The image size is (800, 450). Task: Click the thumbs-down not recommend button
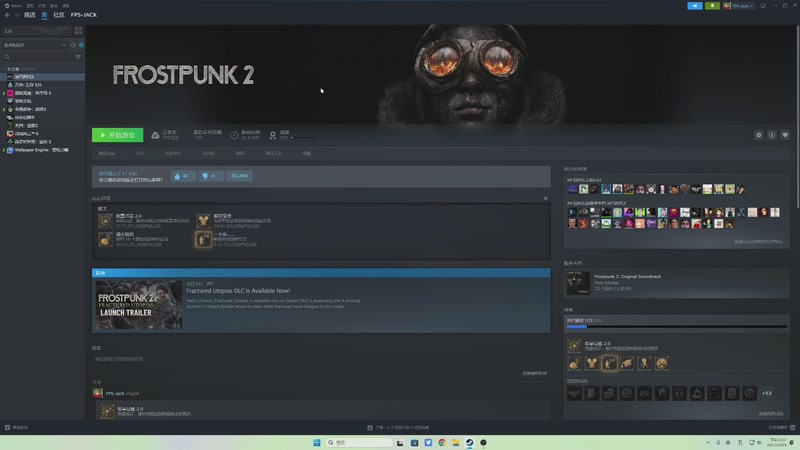211,176
